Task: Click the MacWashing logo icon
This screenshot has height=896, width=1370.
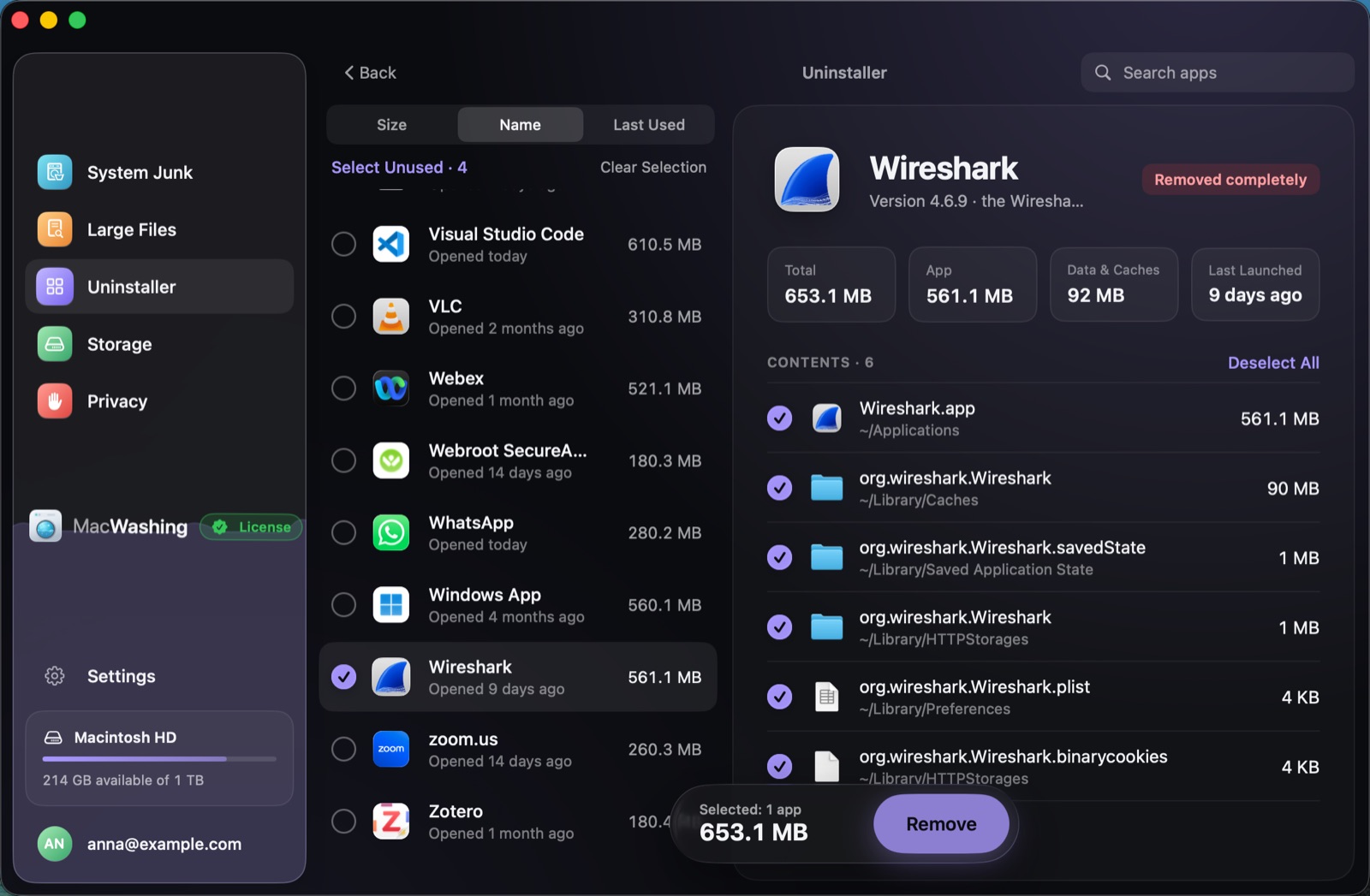Action: tap(45, 526)
